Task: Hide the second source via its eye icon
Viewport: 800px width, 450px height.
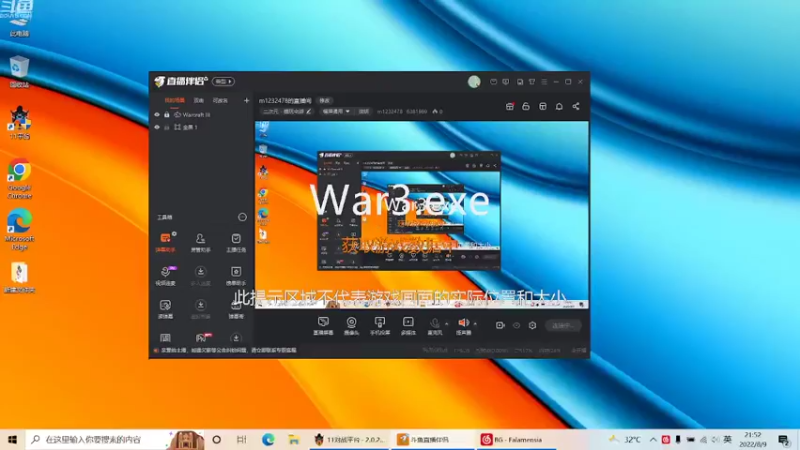Action: [x=157, y=127]
